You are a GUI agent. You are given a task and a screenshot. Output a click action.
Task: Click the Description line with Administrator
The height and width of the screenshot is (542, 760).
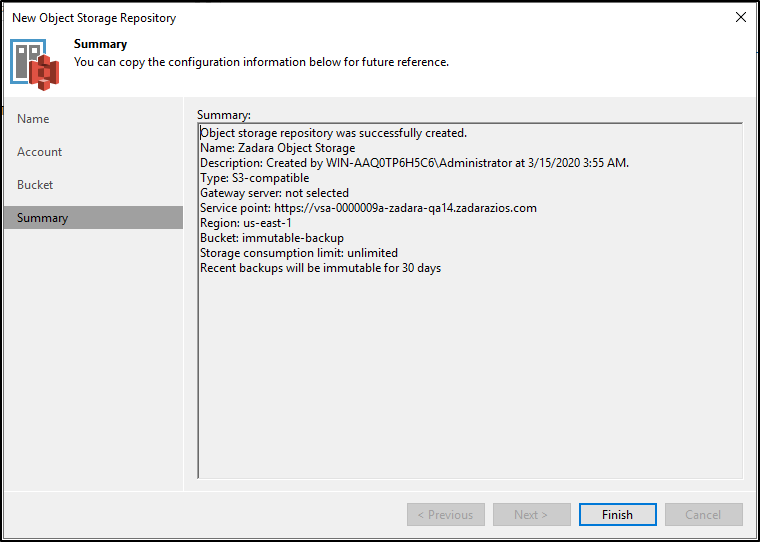click(414, 163)
